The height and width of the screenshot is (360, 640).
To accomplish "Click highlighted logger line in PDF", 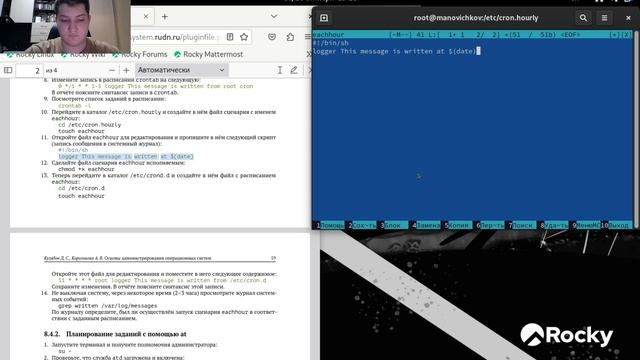I will point(126,156).
